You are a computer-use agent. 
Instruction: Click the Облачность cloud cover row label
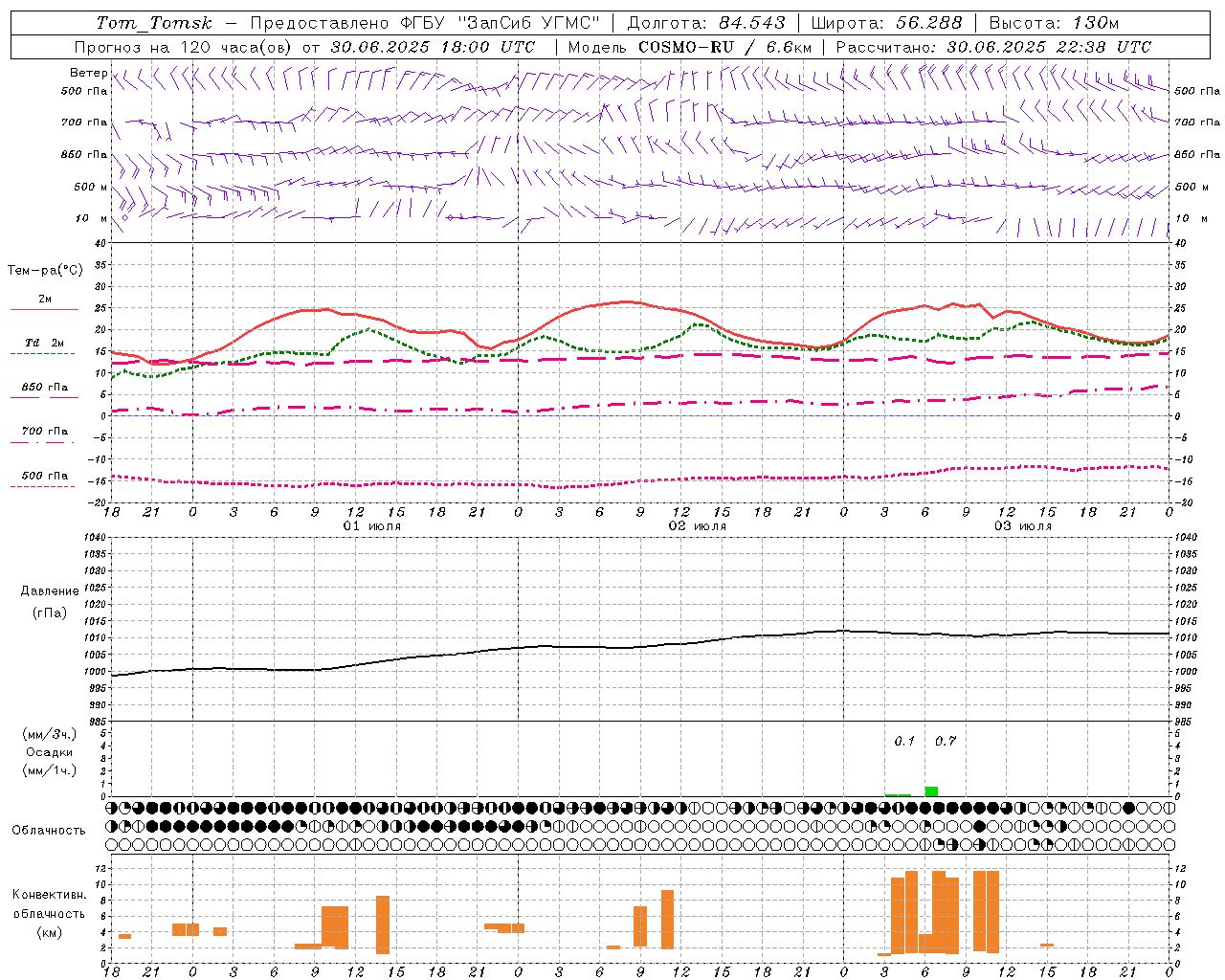click(x=49, y=831)
